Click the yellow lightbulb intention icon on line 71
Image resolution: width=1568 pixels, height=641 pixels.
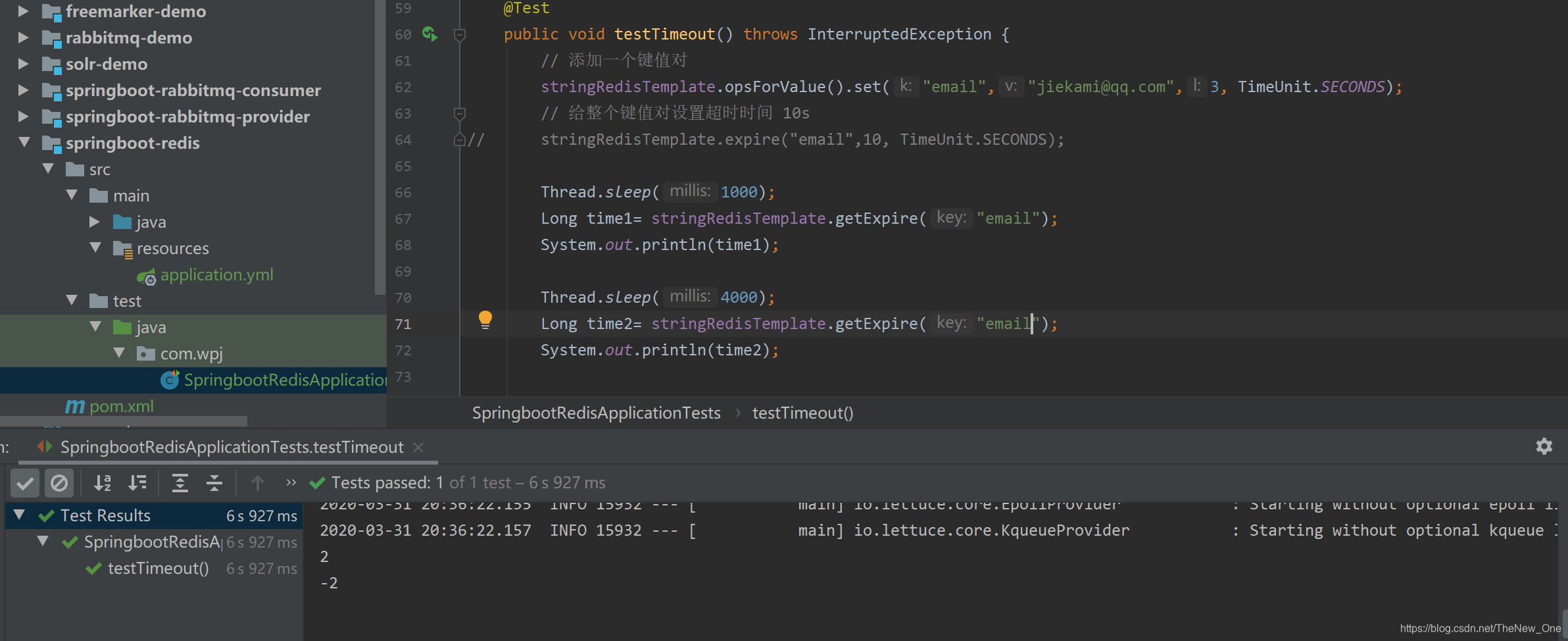pos(485,320)
